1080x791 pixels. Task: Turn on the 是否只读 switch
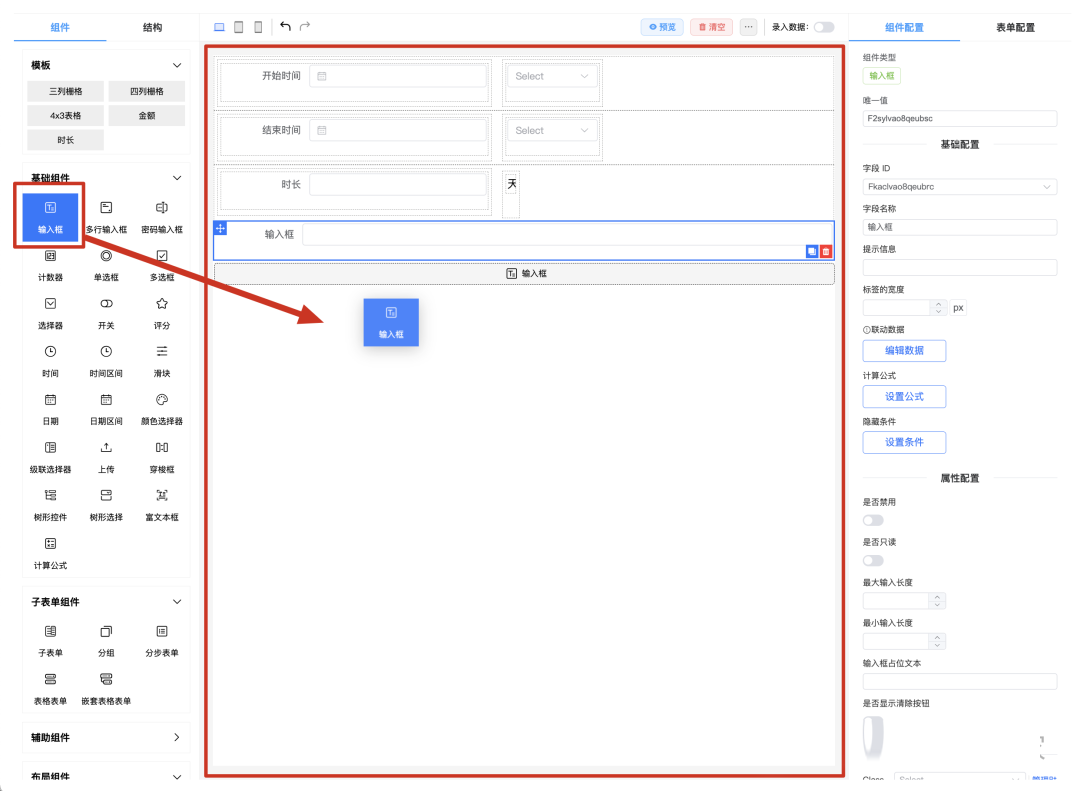[x=873, y=560]
